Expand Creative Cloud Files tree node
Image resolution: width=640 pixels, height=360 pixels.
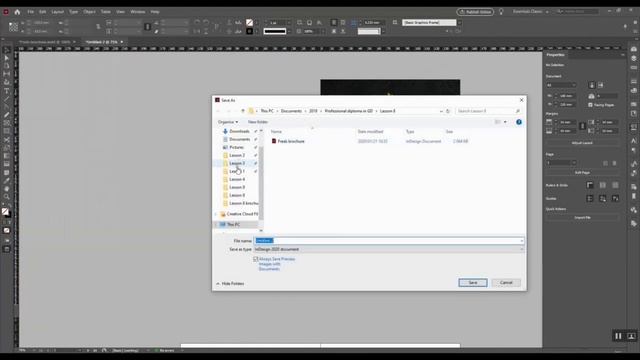(x=216, y=214)
